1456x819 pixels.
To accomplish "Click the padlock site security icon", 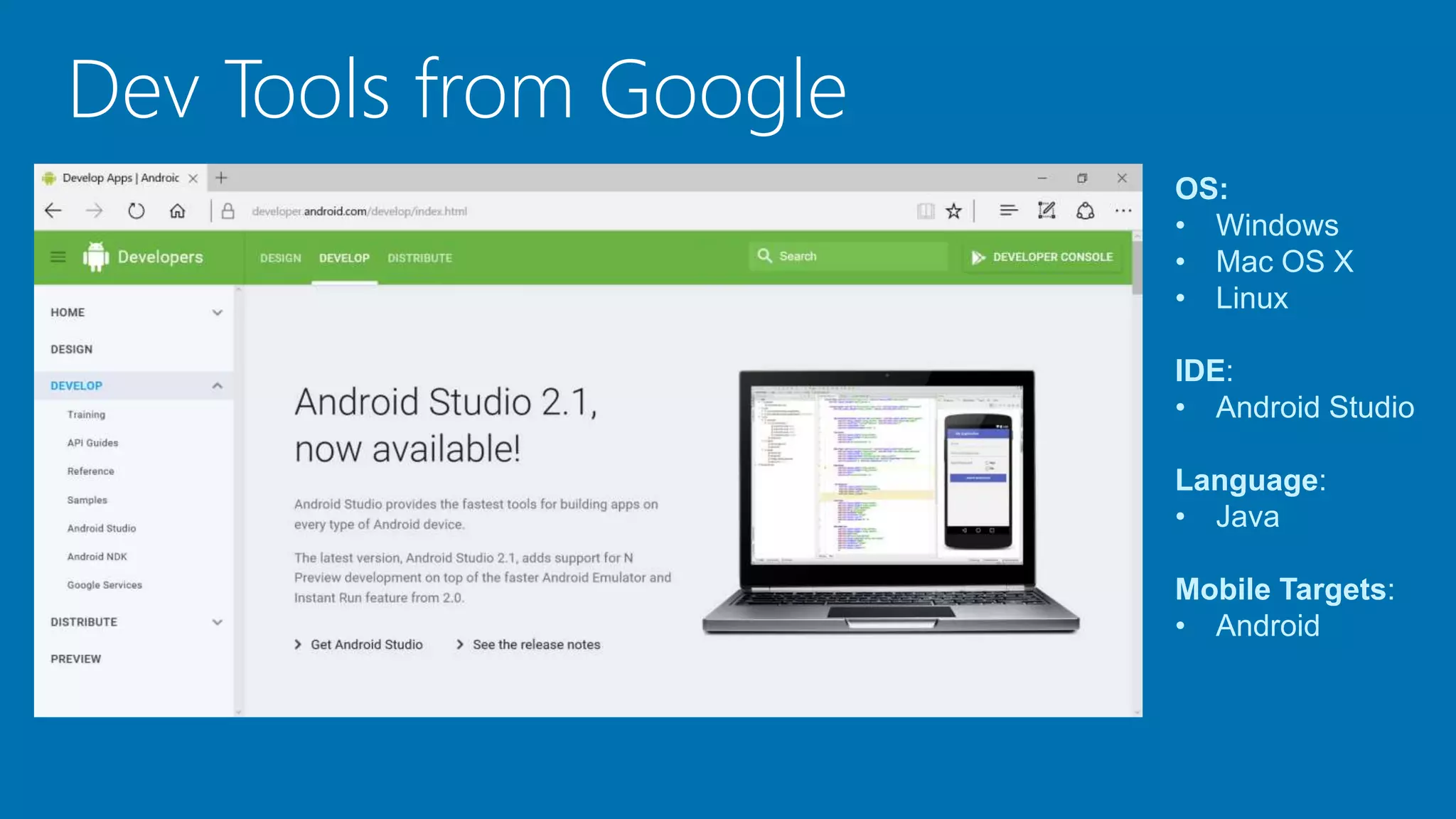I will click(227, 211).
